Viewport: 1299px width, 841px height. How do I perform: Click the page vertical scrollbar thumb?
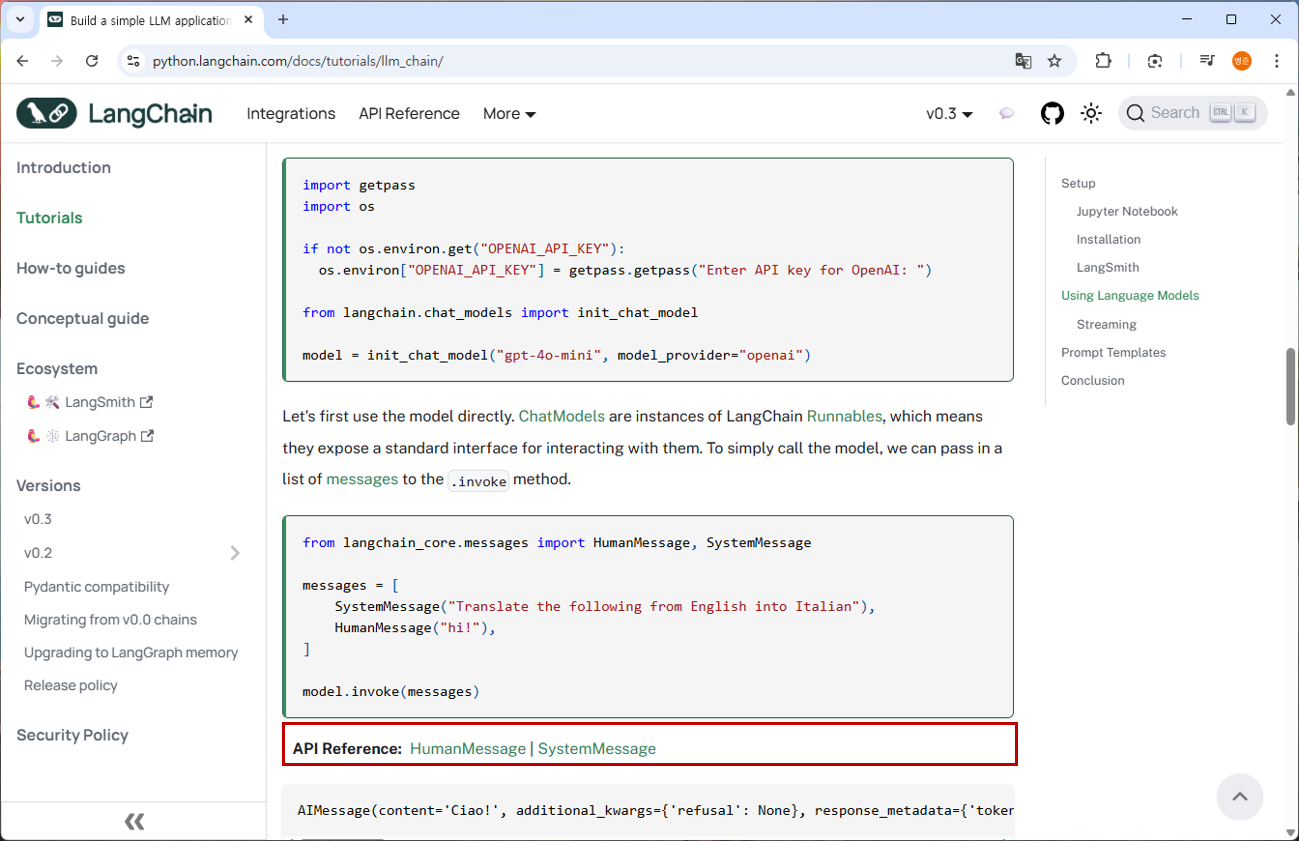coord(1290,387)
